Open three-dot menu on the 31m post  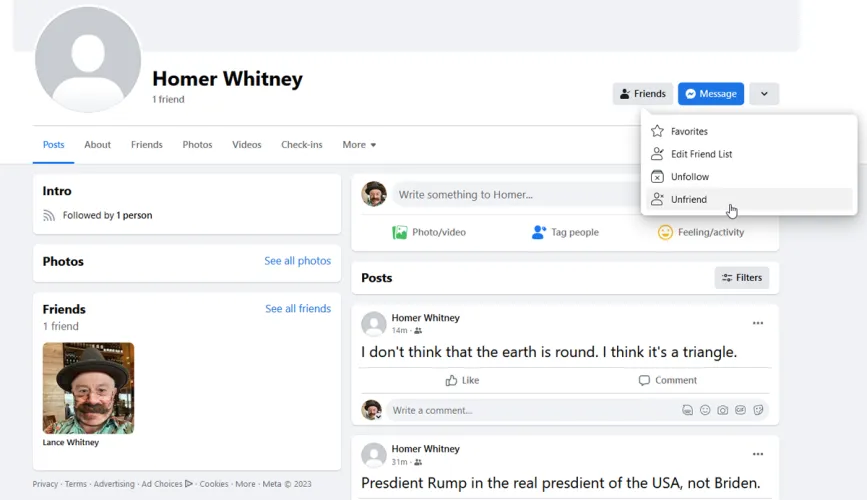(x=758, y=454)
